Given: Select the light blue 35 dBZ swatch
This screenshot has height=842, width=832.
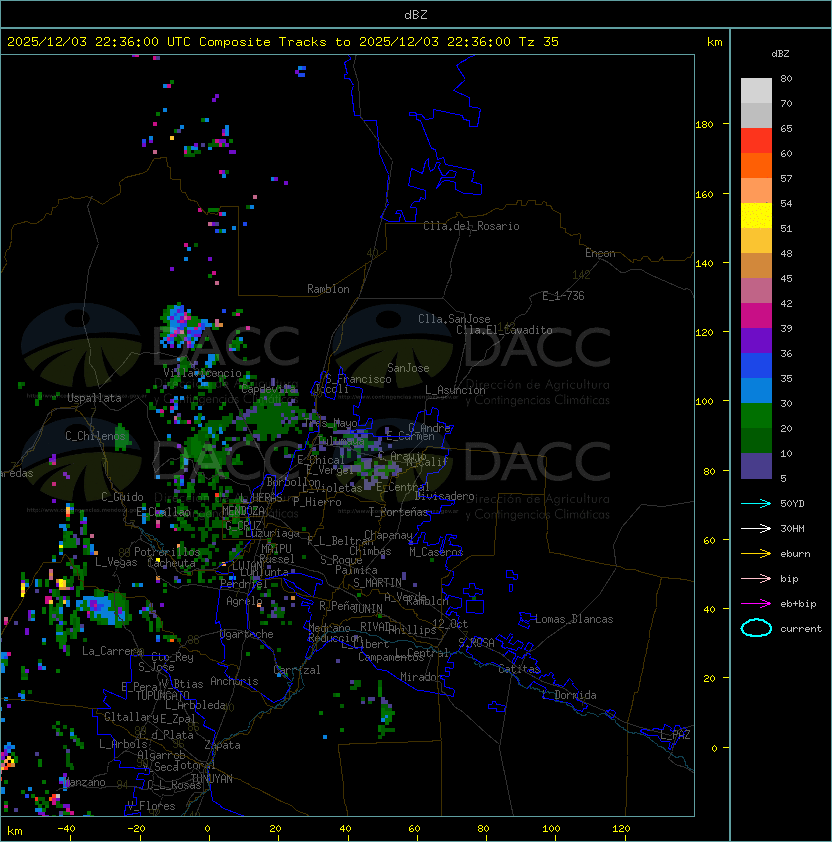Looking at the screenshot, I should coord(756,390).
